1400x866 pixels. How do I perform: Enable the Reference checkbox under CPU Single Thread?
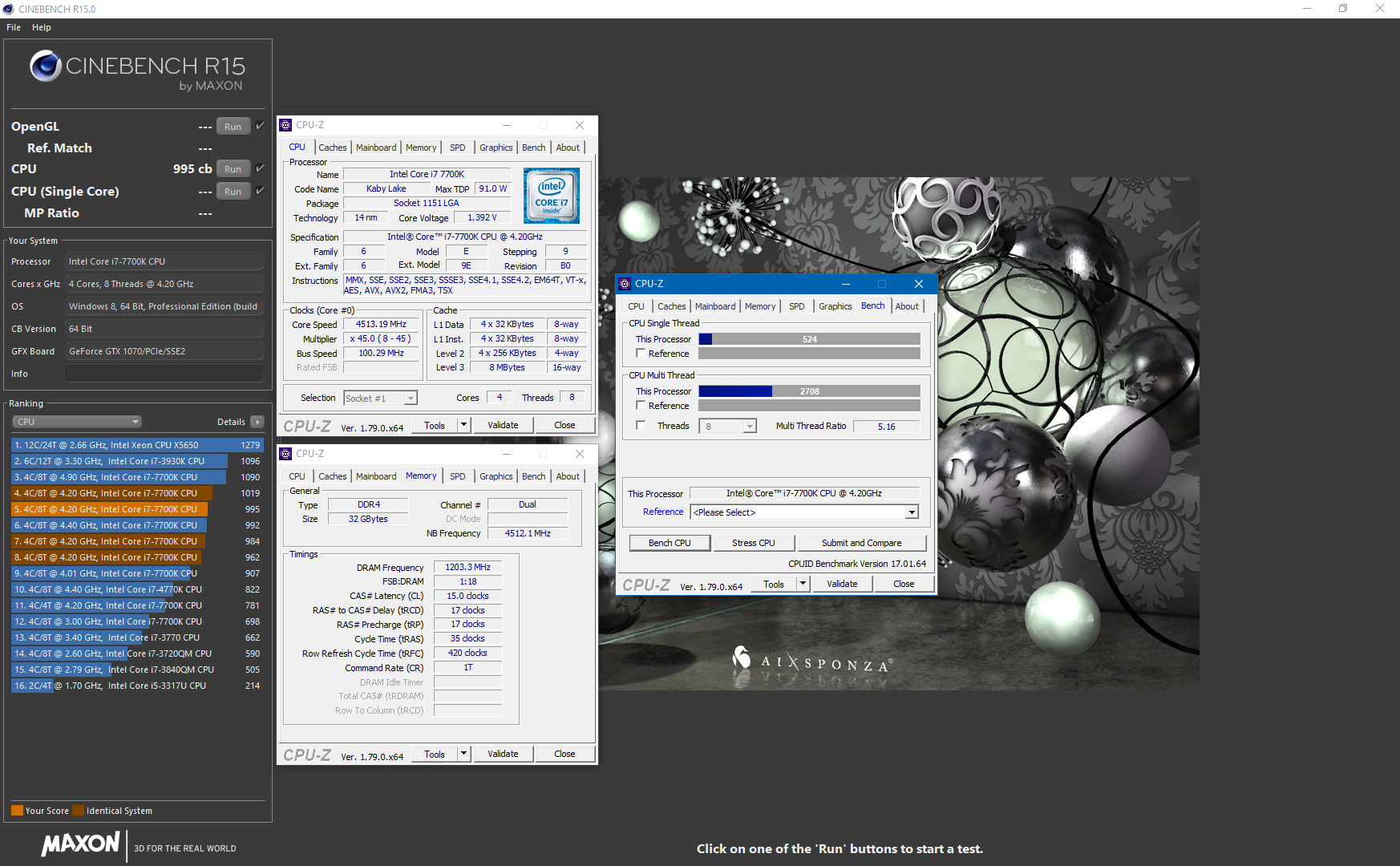641,354
